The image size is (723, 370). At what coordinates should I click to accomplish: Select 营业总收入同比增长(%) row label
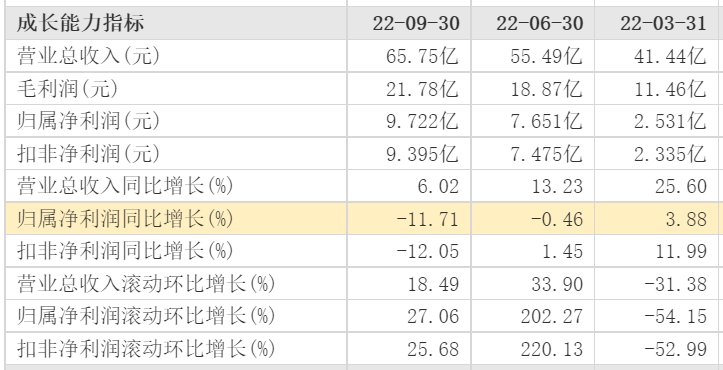point(125,186)
